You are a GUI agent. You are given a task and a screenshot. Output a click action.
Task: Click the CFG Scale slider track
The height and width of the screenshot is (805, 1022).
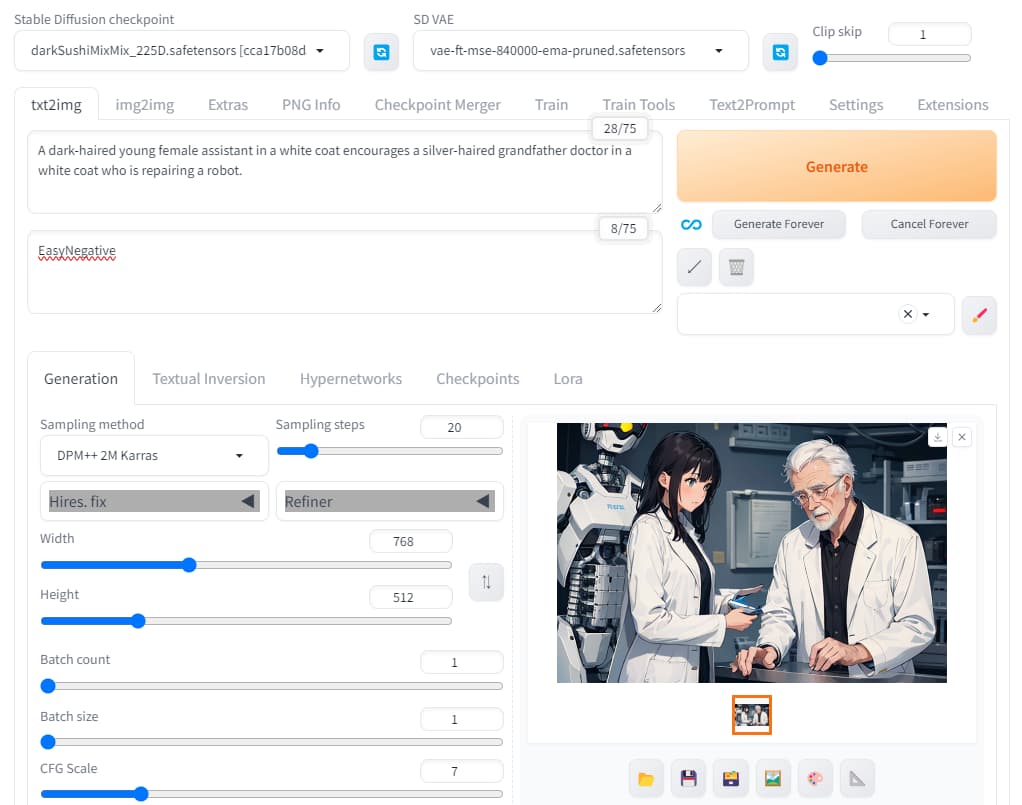tap(300, 794)
